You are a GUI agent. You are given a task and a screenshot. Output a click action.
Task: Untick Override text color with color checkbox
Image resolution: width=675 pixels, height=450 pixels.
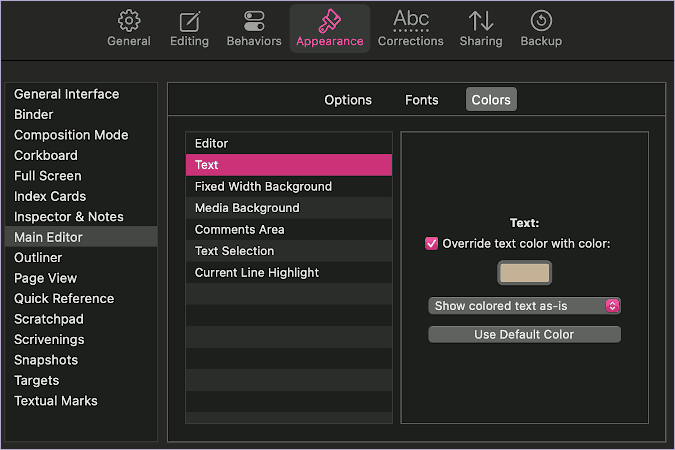[431, 244]
